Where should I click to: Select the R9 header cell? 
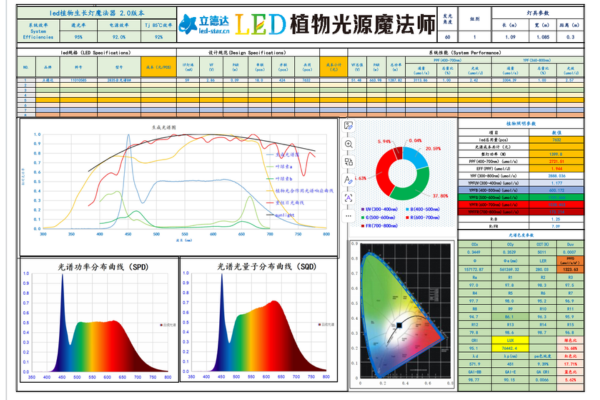click(x=510, y=309)
